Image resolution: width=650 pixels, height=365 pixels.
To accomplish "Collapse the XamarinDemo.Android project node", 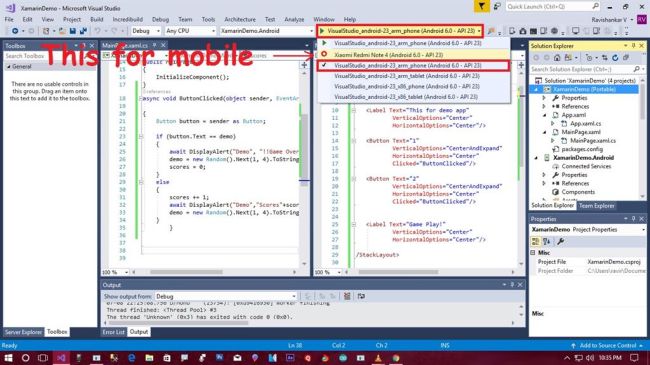I will pyautogui.click(x=536, y=158).
